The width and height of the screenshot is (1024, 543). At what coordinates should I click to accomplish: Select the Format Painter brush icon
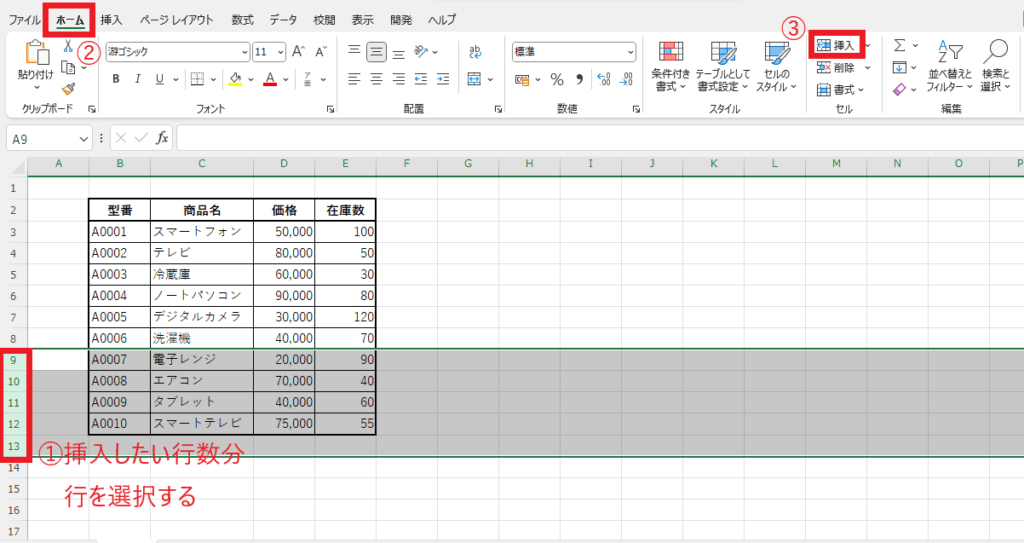tap(68, 89)
